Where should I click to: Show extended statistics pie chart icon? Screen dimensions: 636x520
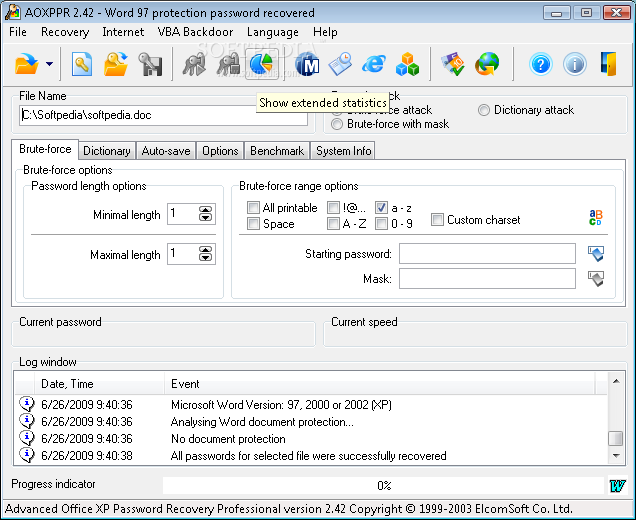[262, 64]
